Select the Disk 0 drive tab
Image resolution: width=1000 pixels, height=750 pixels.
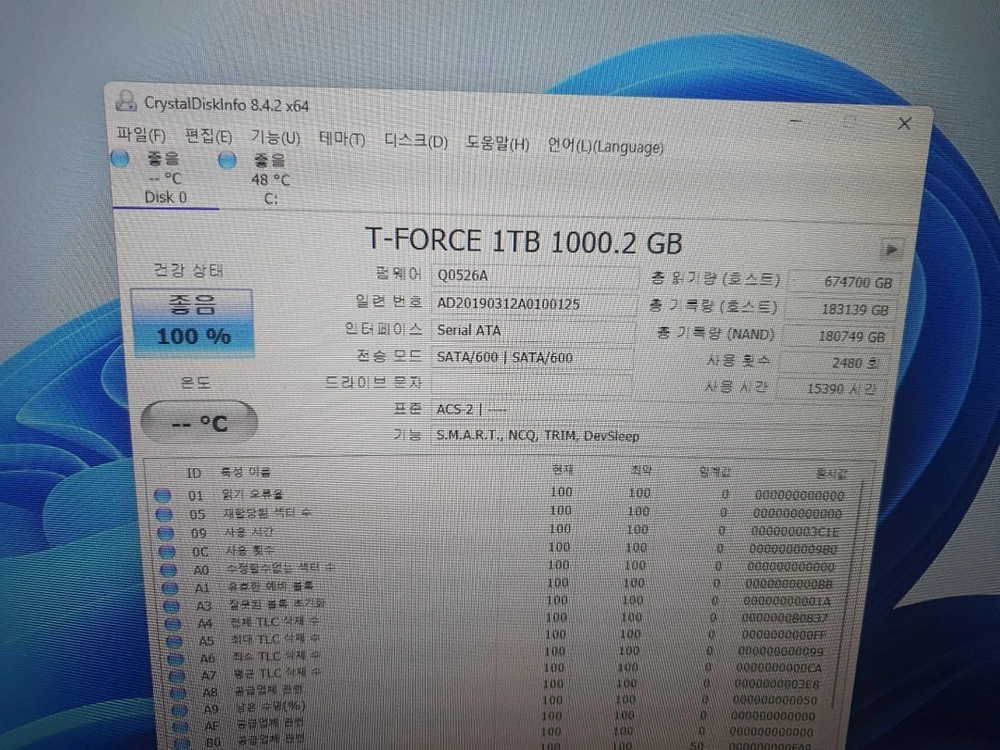165,177
